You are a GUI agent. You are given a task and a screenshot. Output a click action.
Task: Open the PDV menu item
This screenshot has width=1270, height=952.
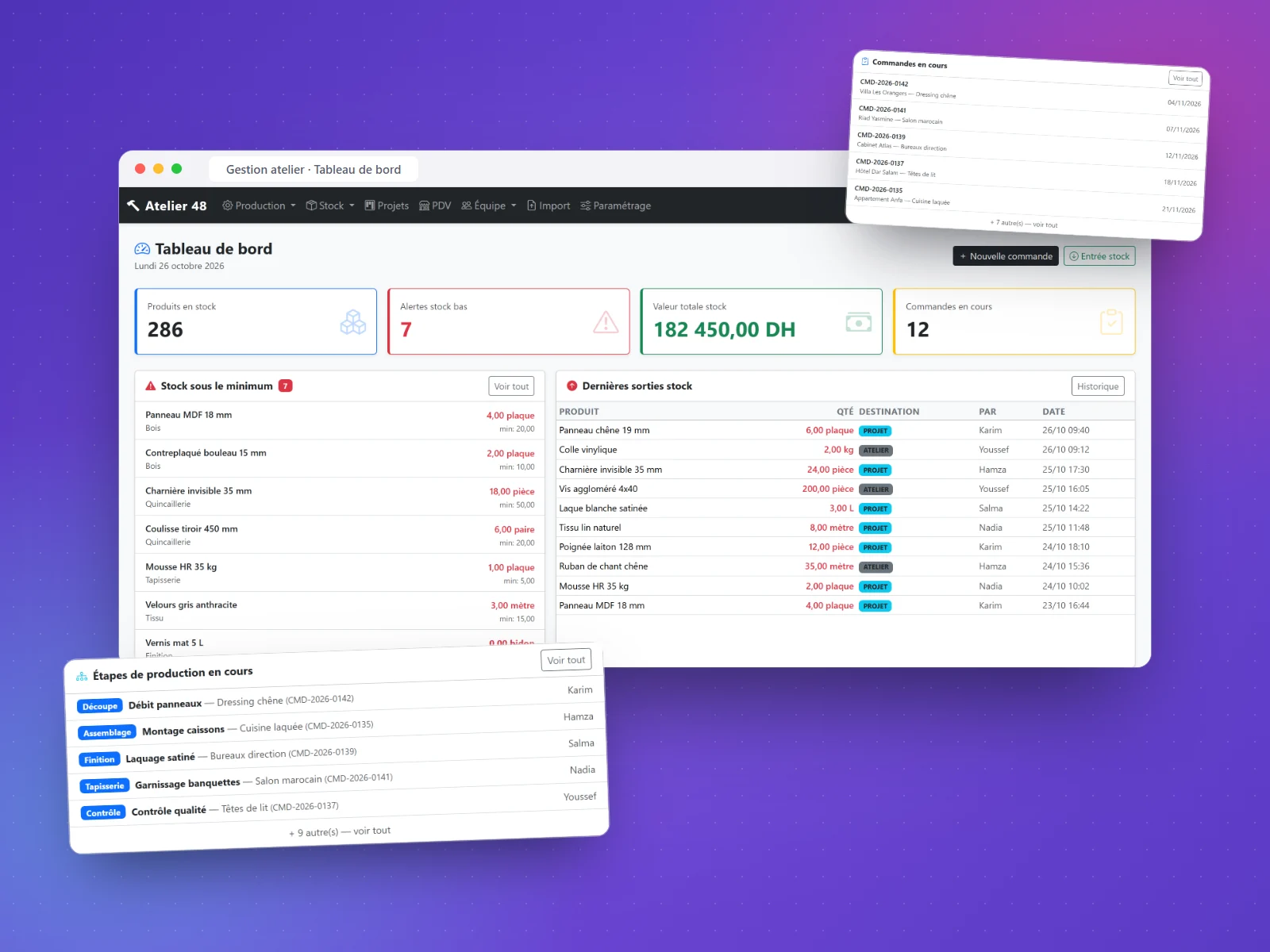(x=435, y=205)
